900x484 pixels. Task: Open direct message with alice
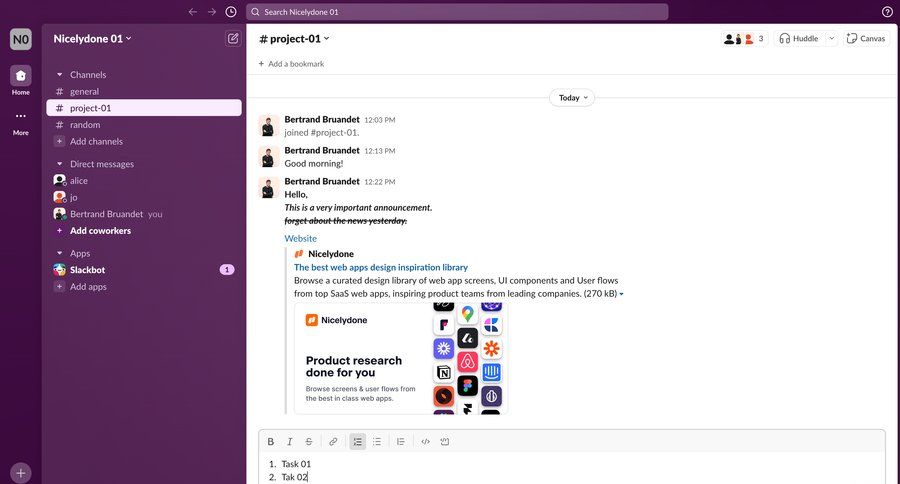[144, 180]
